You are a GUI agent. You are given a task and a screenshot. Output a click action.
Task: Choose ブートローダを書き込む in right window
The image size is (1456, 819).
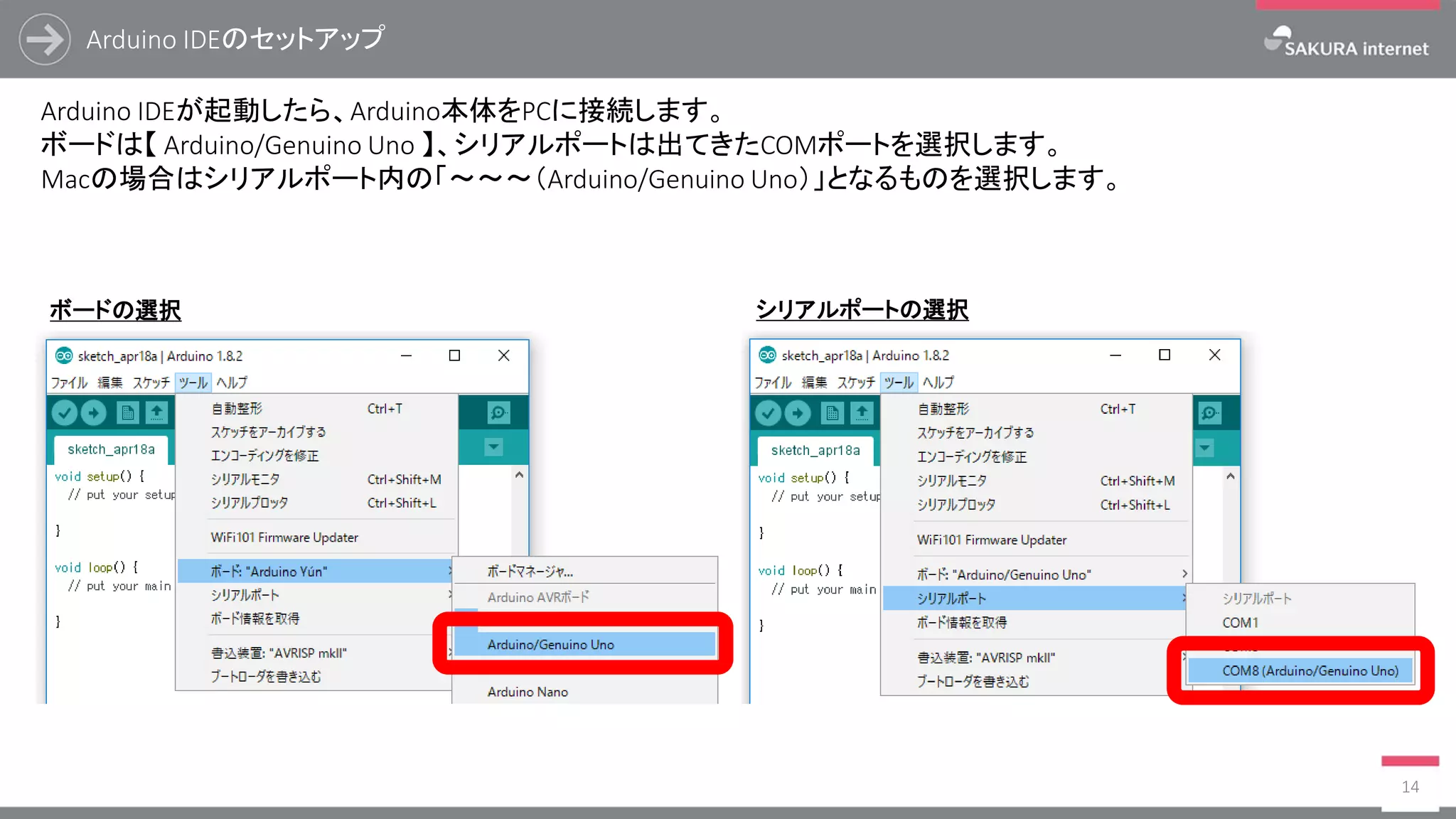(x=1036, y=681)
